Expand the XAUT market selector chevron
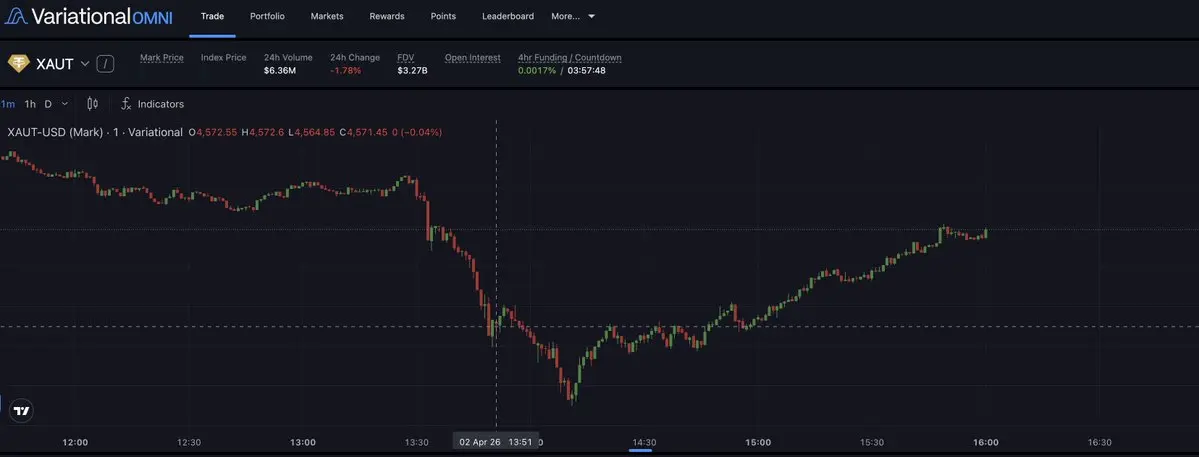This screenshot has width=1199, height=457. 85,64
